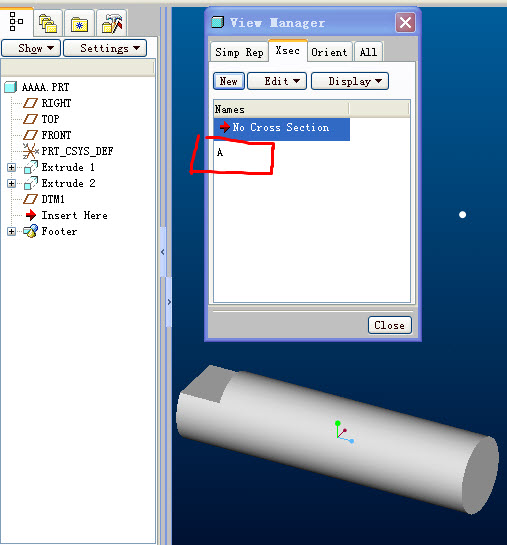
Task: Click the TOP datum plane icon
Action: [x=30, y=119]
